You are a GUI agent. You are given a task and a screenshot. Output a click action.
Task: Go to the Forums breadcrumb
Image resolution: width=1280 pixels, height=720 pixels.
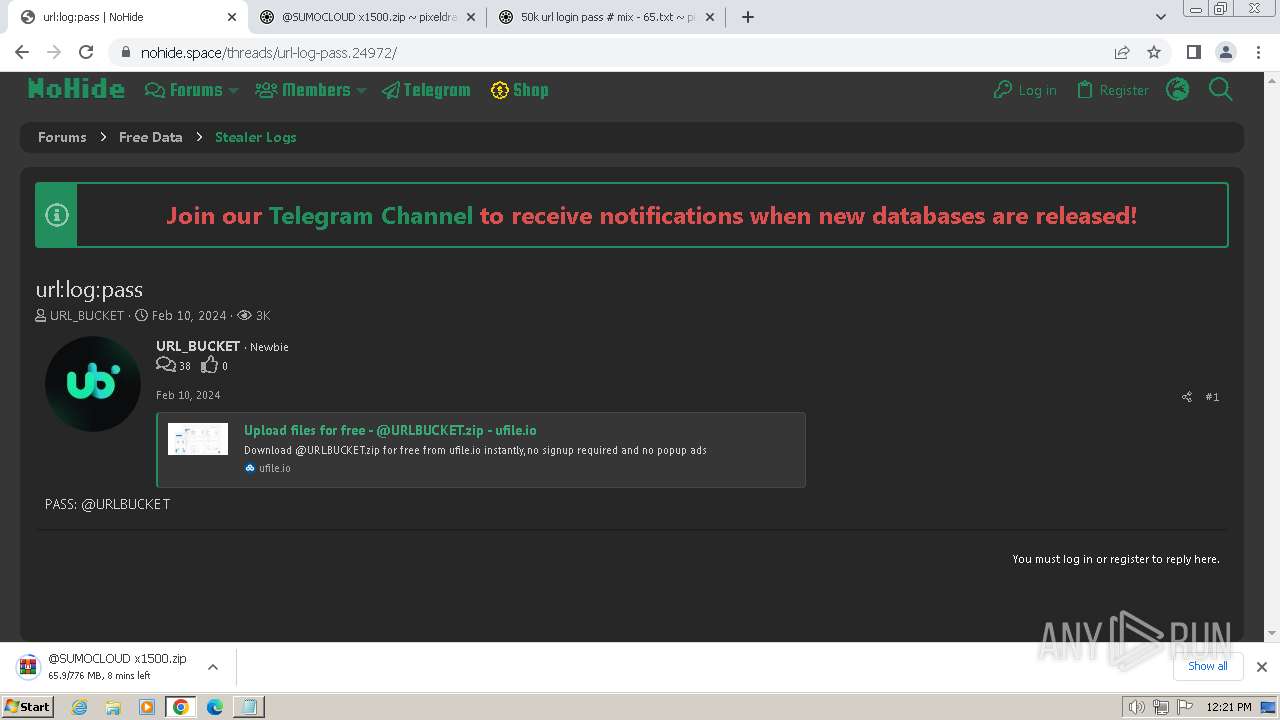pyautogui.click(x=62, y=137)
